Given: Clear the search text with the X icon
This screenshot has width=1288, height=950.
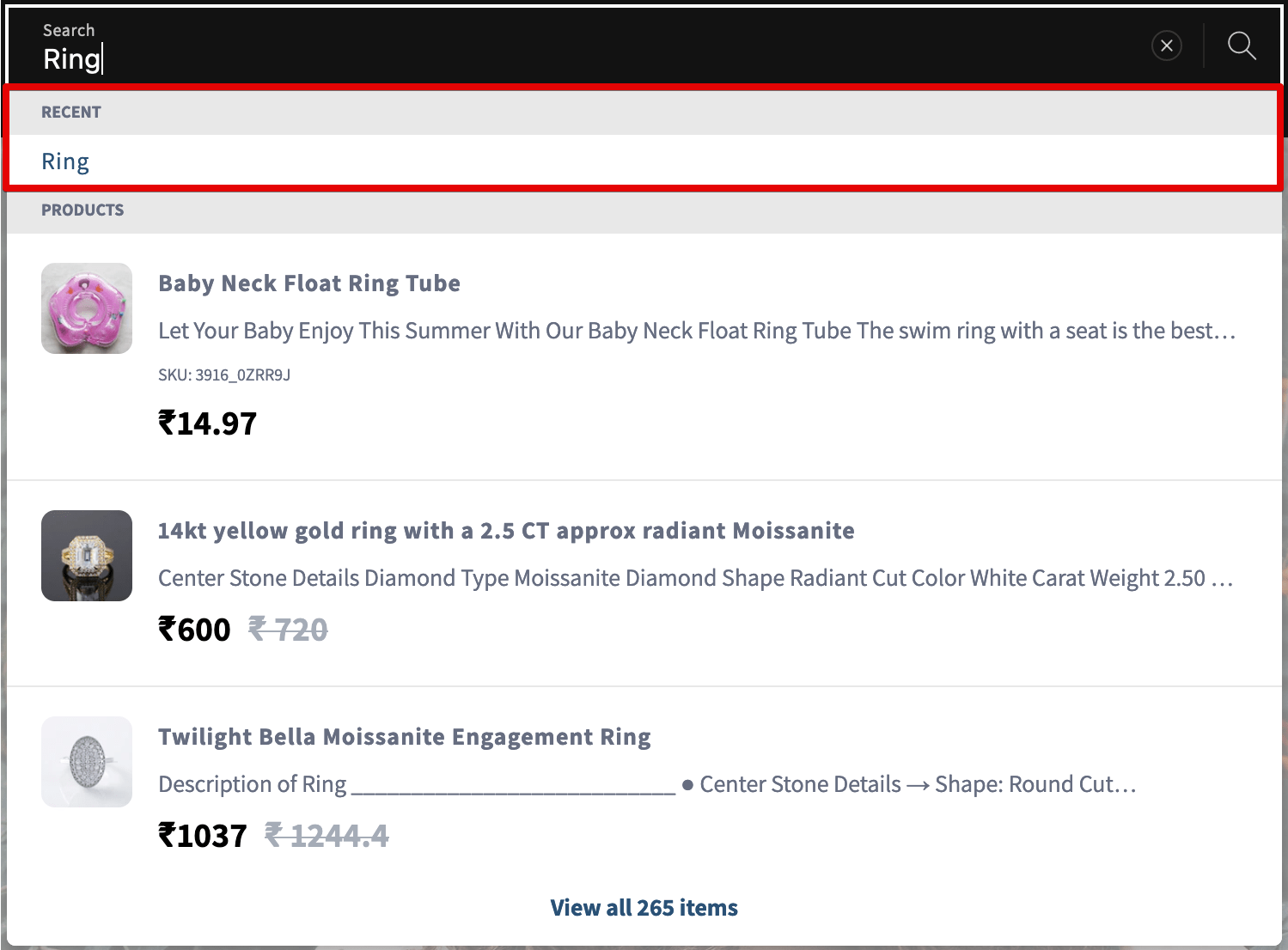Looking at the screenshot, I should (1167, 46).
